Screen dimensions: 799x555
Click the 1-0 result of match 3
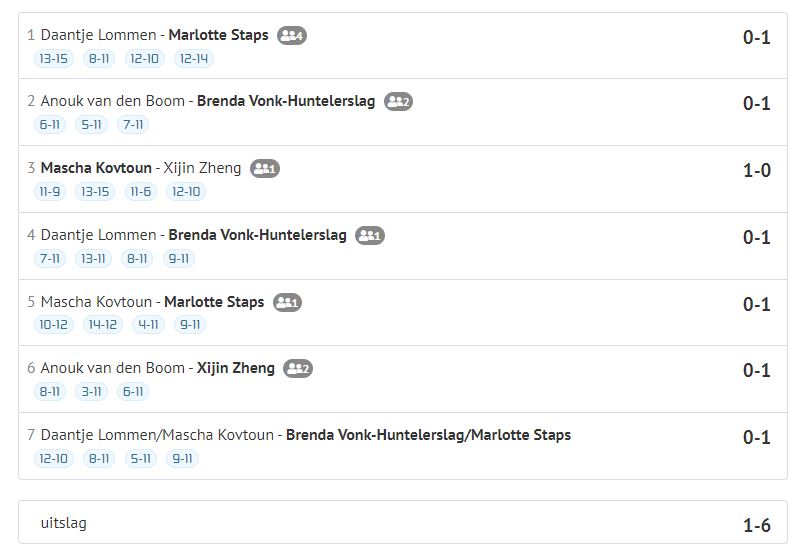(757, 170)
